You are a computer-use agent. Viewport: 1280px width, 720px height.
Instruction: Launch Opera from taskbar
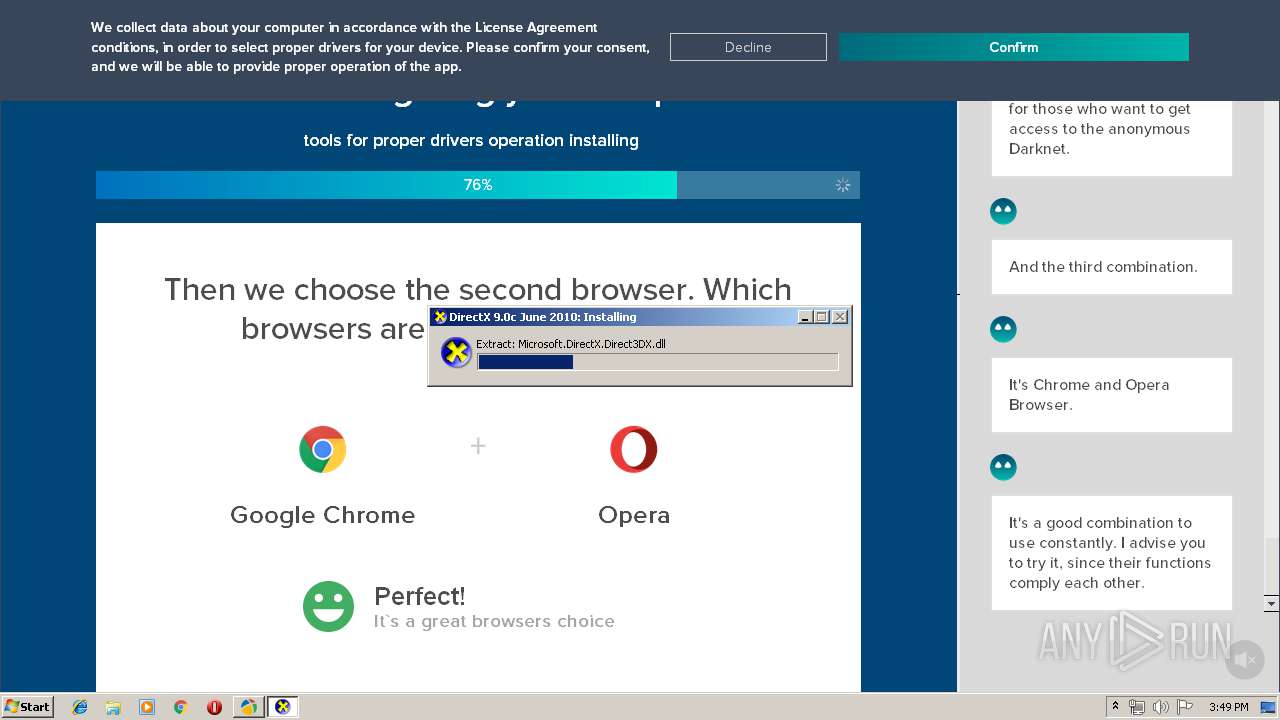click(x=214, y=707)
